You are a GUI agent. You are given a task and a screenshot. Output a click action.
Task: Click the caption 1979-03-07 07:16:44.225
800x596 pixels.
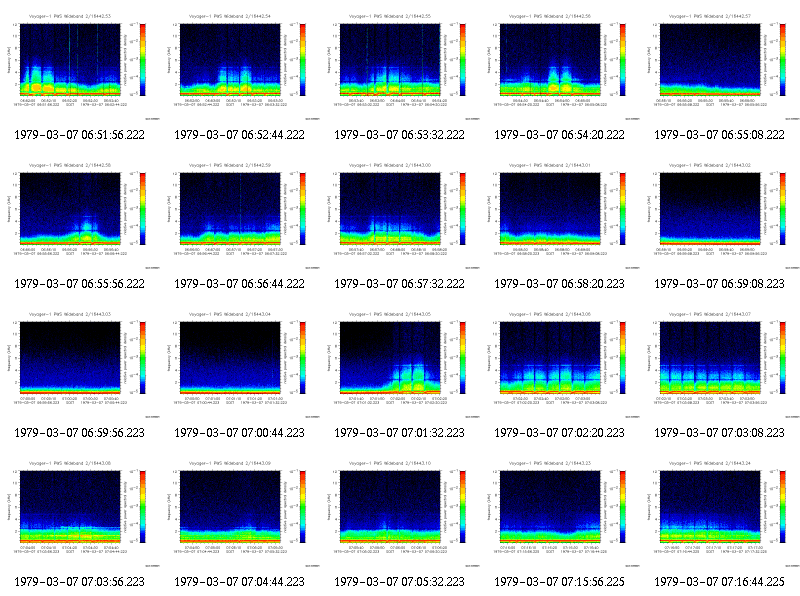[719, 582]
